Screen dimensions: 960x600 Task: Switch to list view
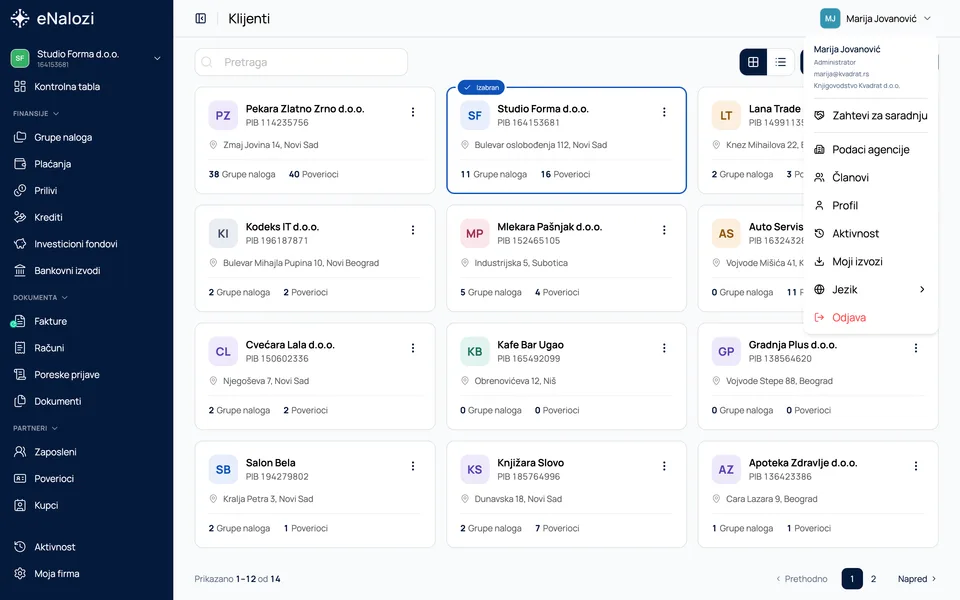click(x=781, y=62)
